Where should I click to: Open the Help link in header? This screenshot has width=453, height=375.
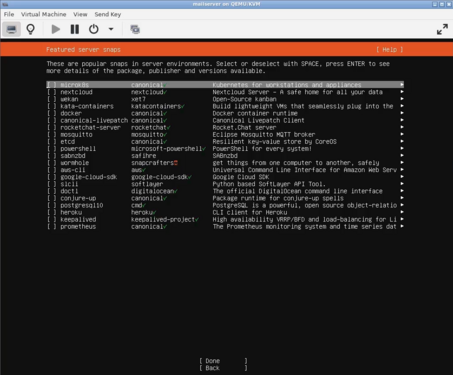(389, 50)
